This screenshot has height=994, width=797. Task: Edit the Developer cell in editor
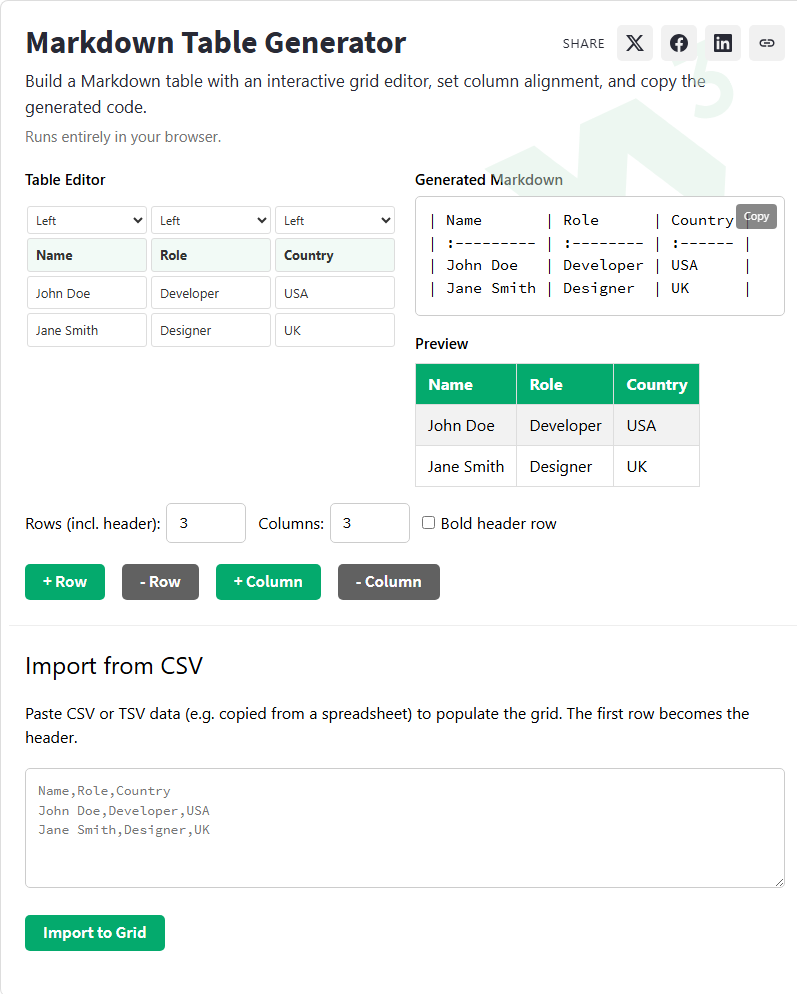coord(211,293)
